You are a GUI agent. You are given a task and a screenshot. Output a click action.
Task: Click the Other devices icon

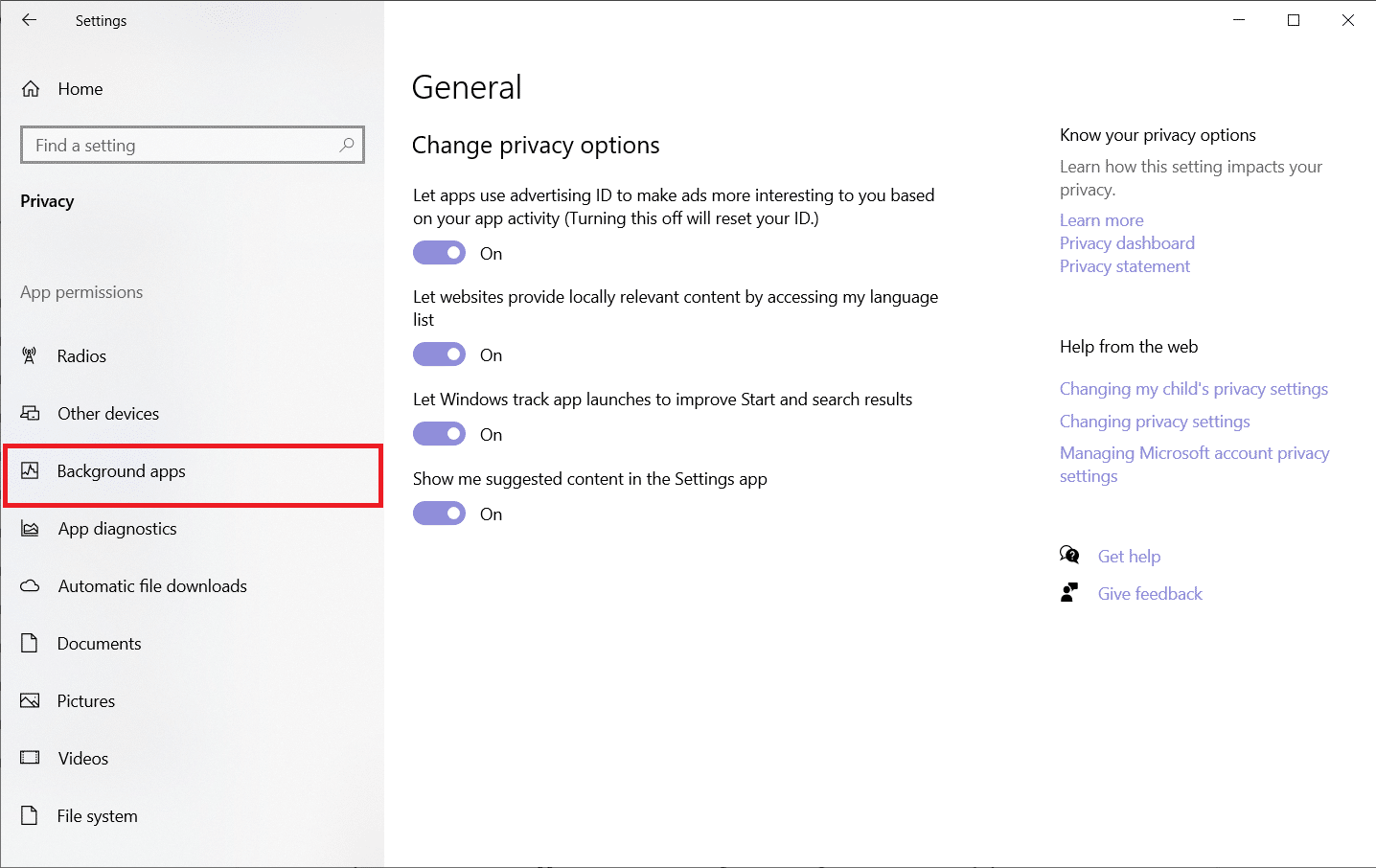[x=30, y=414]
